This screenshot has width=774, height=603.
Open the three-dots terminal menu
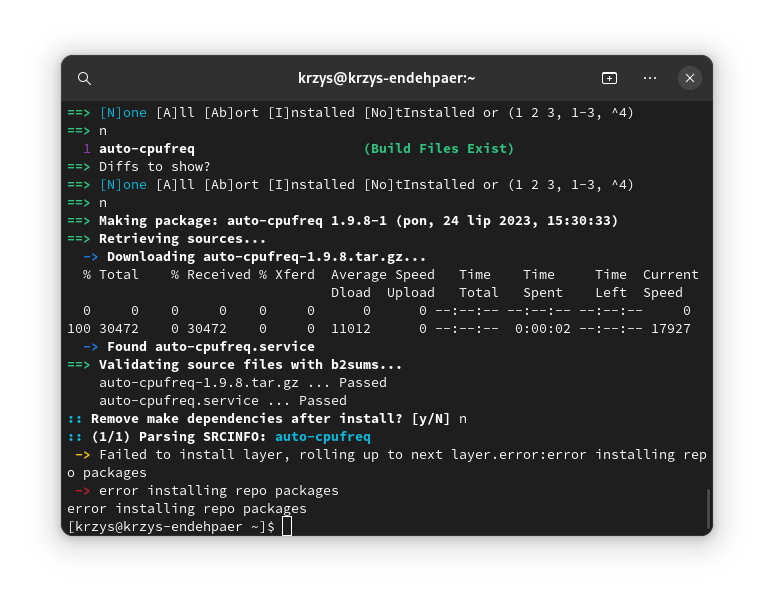click(x=650, y=78)
